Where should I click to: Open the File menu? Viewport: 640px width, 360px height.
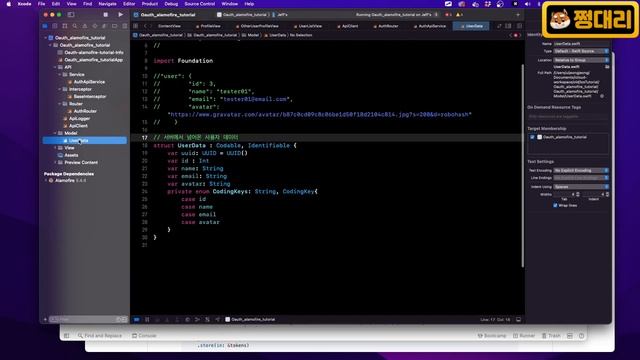click(41, 4)
